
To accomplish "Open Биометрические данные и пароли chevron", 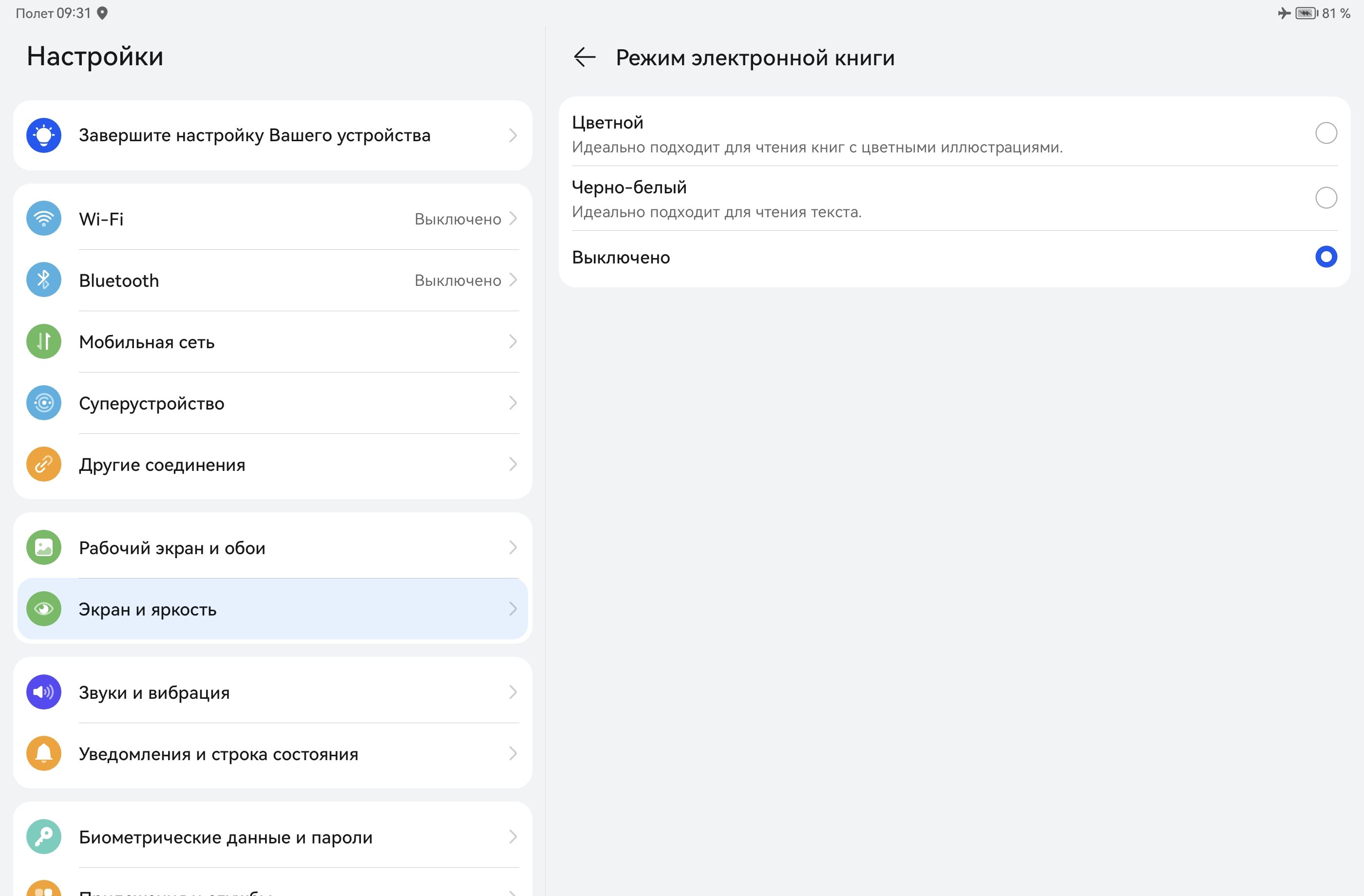I will pyautogui.click(x=513, y=838).
